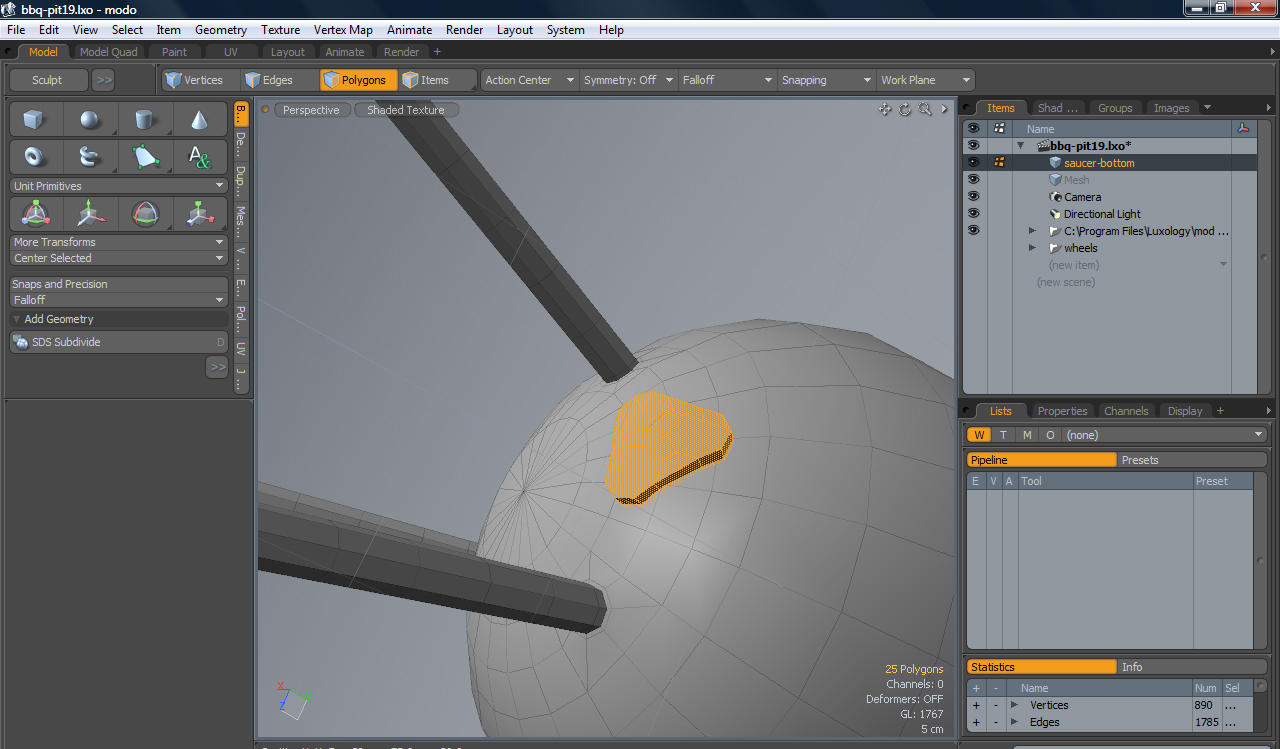Click the orange saucer-bottom selection marker
Image resolution: width=1280 pixels, height=749 pixels.
tap(999, 162)
